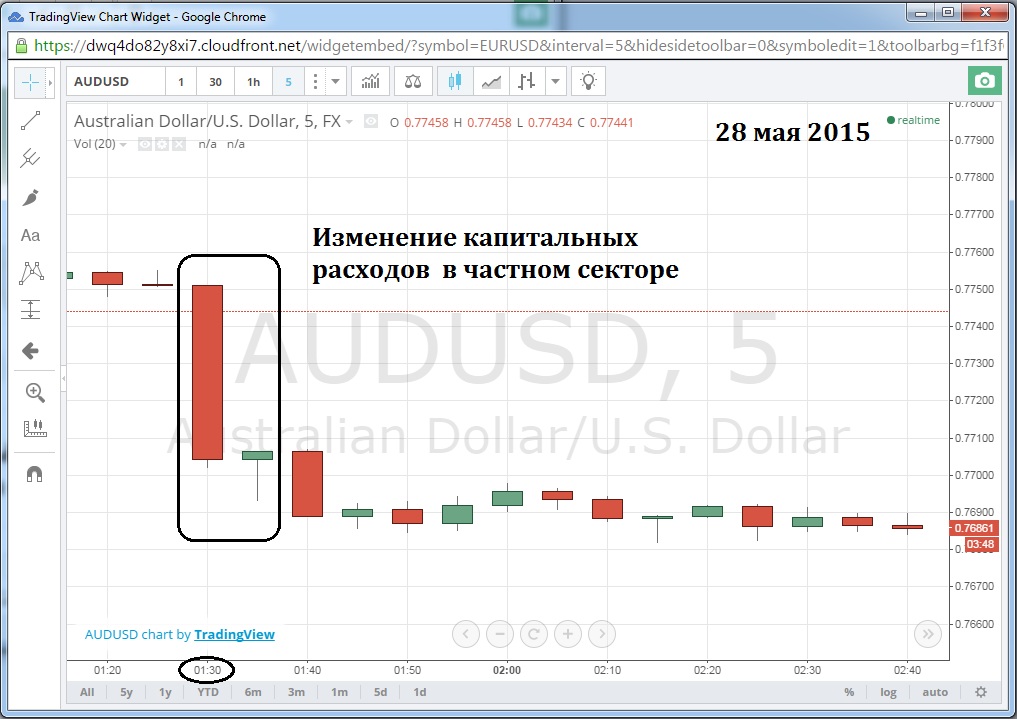Select the YTD date range
Screen dimensions: 1017x725
pyautogui.click(x=208, y=692)
